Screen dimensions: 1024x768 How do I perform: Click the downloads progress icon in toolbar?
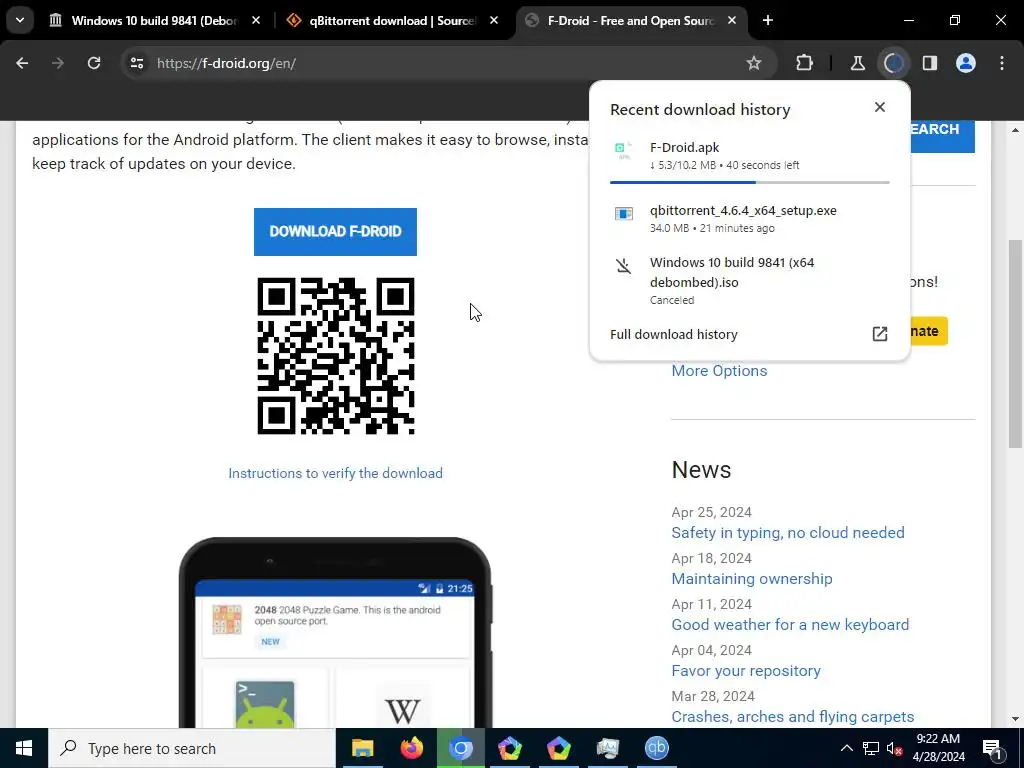[893, 63]
